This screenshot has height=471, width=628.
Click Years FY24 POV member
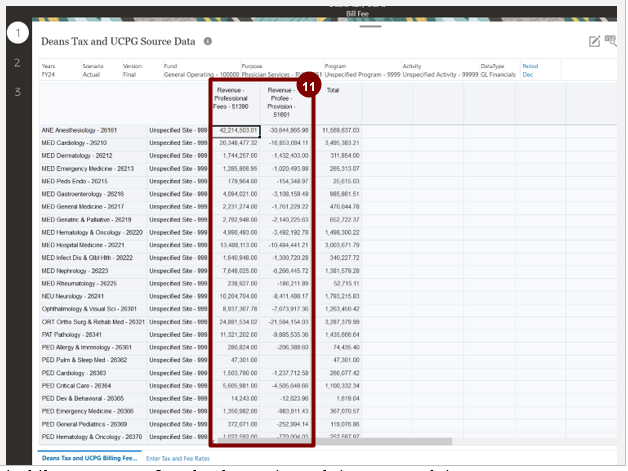48,75
